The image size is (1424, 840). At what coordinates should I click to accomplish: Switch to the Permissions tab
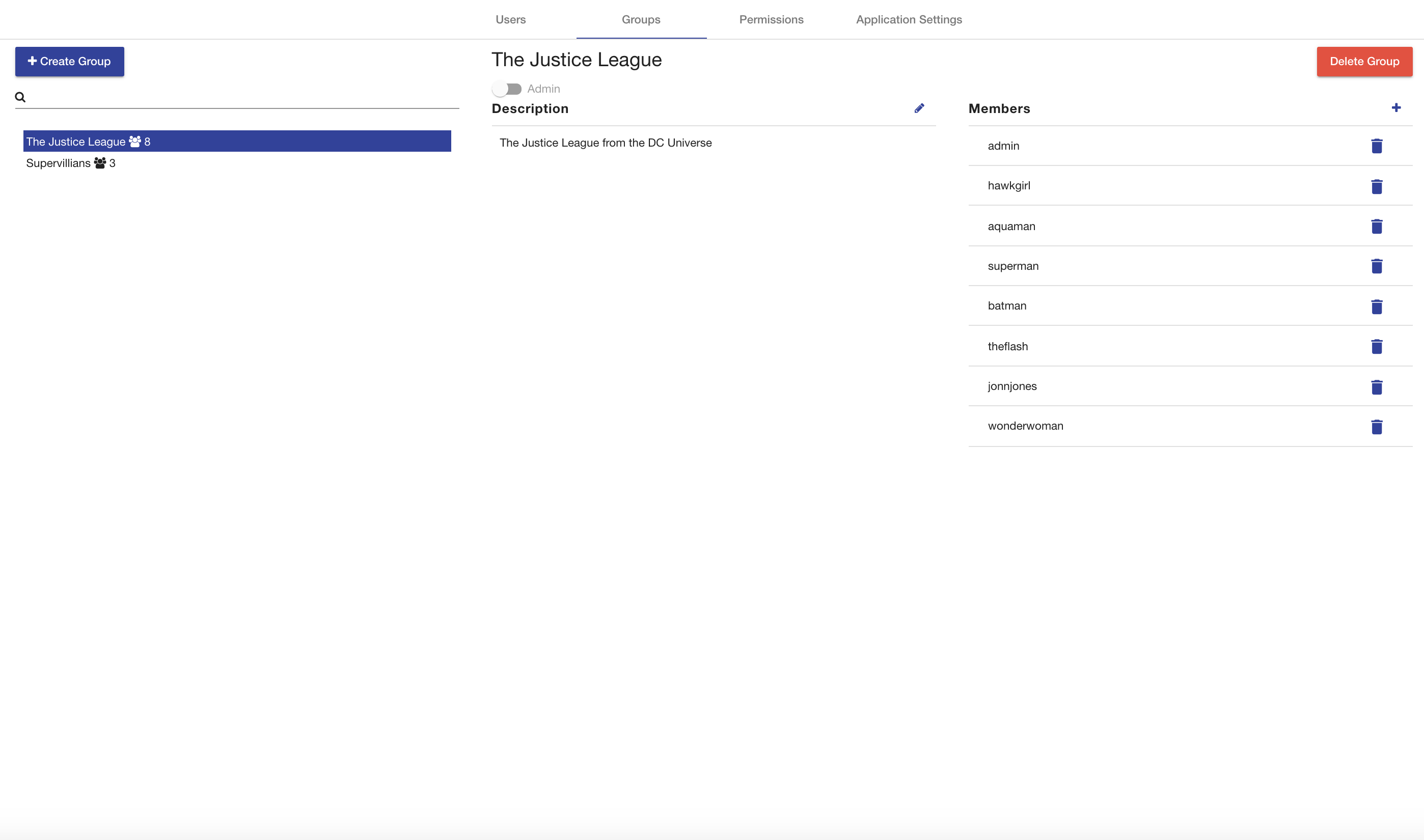coord(771,19)
